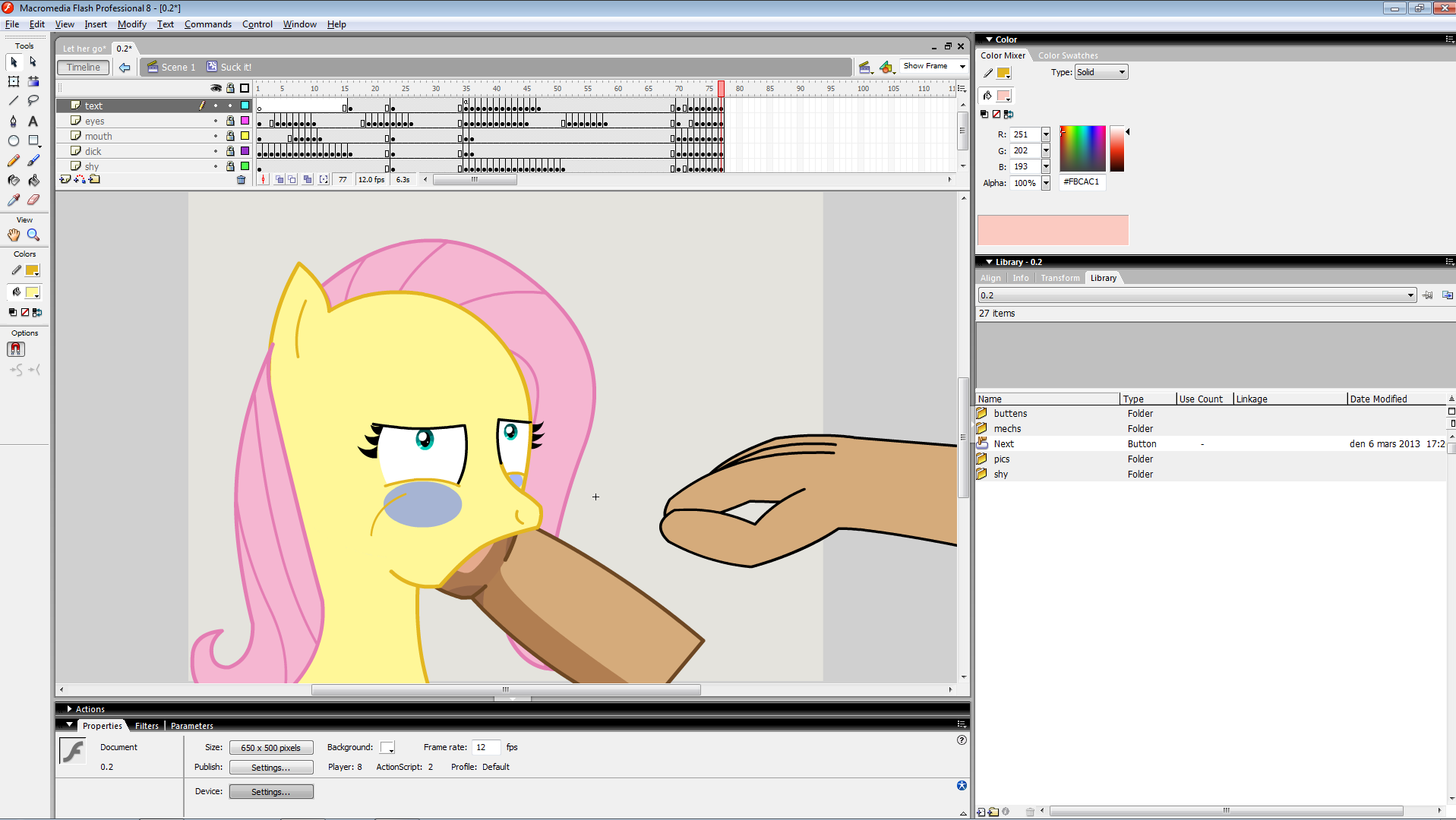Image resolution: width=1456 pixels, height=820 pixels.
Task: Select the Paint Bucket tool
Action: pyautogui.click(x=33, y=180)
